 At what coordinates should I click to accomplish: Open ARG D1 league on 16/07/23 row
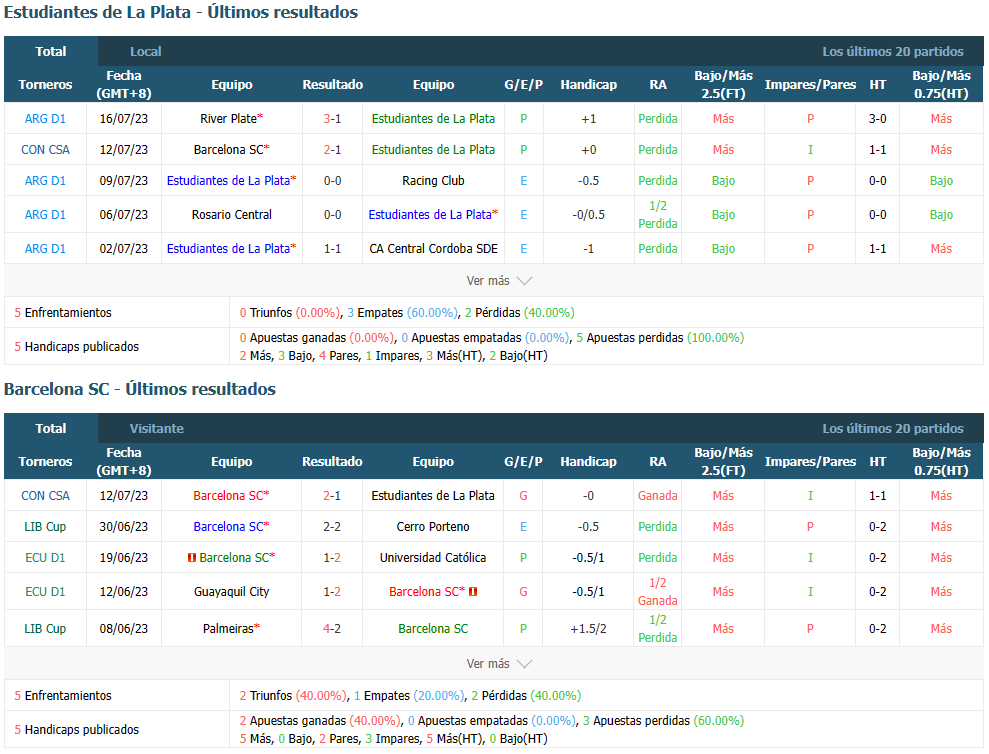[45, 119]
